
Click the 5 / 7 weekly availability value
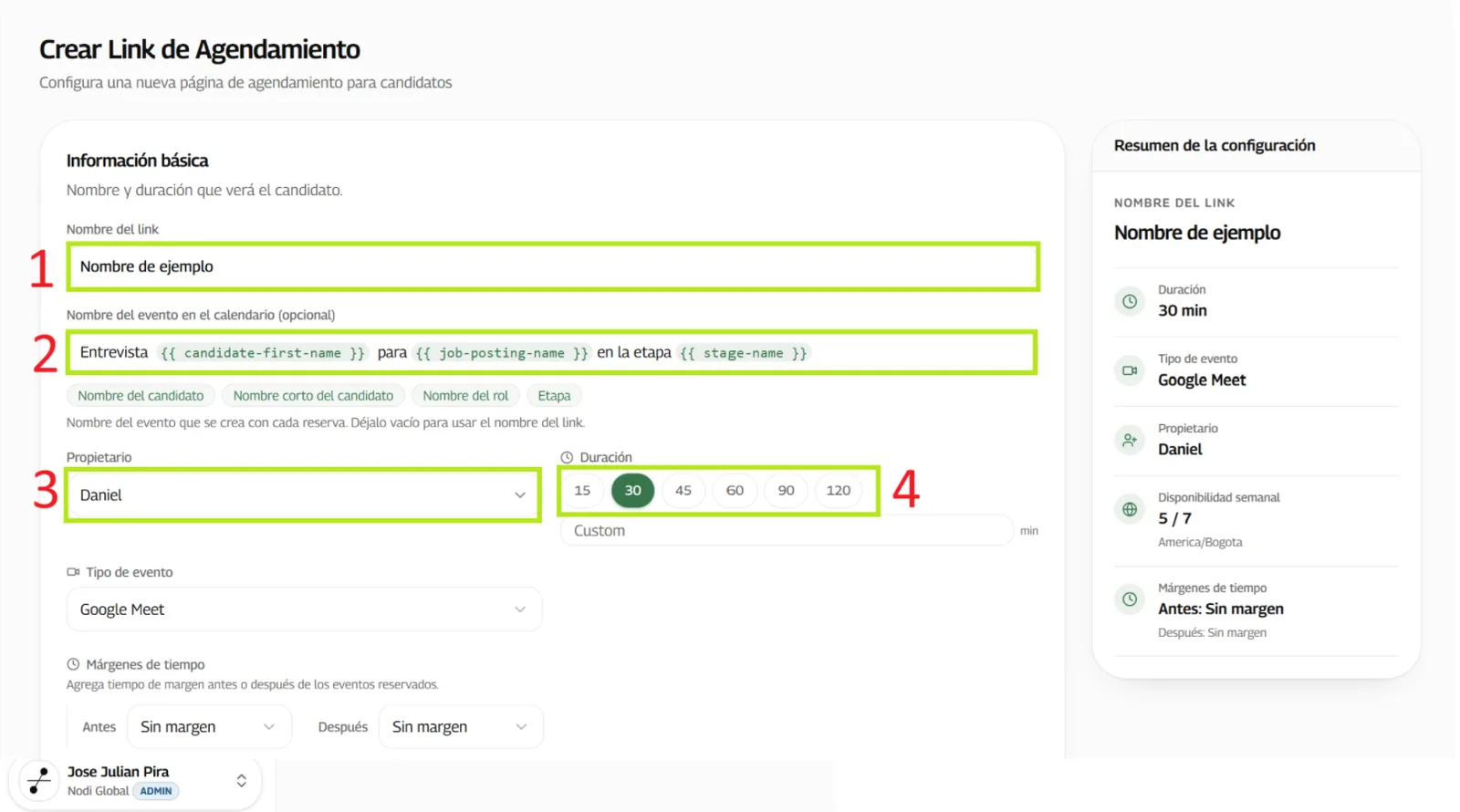1174,518
